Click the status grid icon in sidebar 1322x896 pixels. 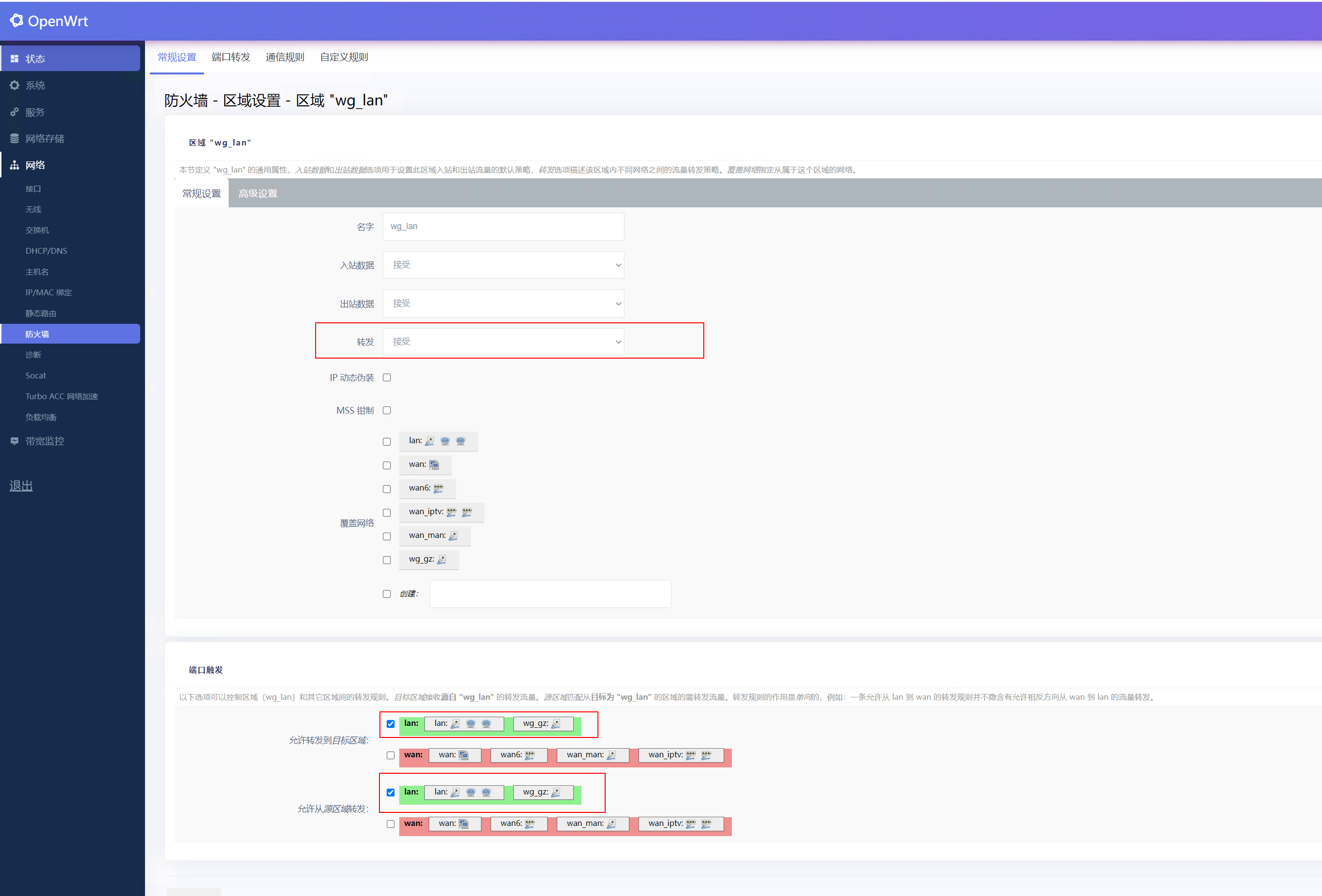tap(15, 58)
